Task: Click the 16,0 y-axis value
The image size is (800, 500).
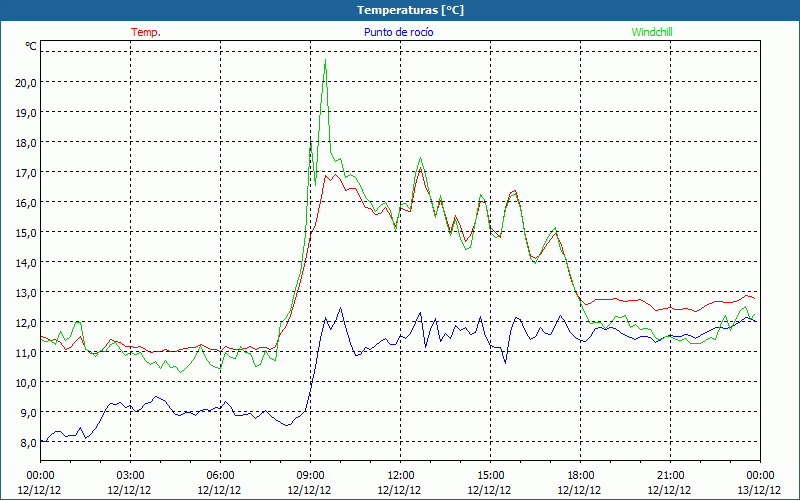Action: coord(26,203)
